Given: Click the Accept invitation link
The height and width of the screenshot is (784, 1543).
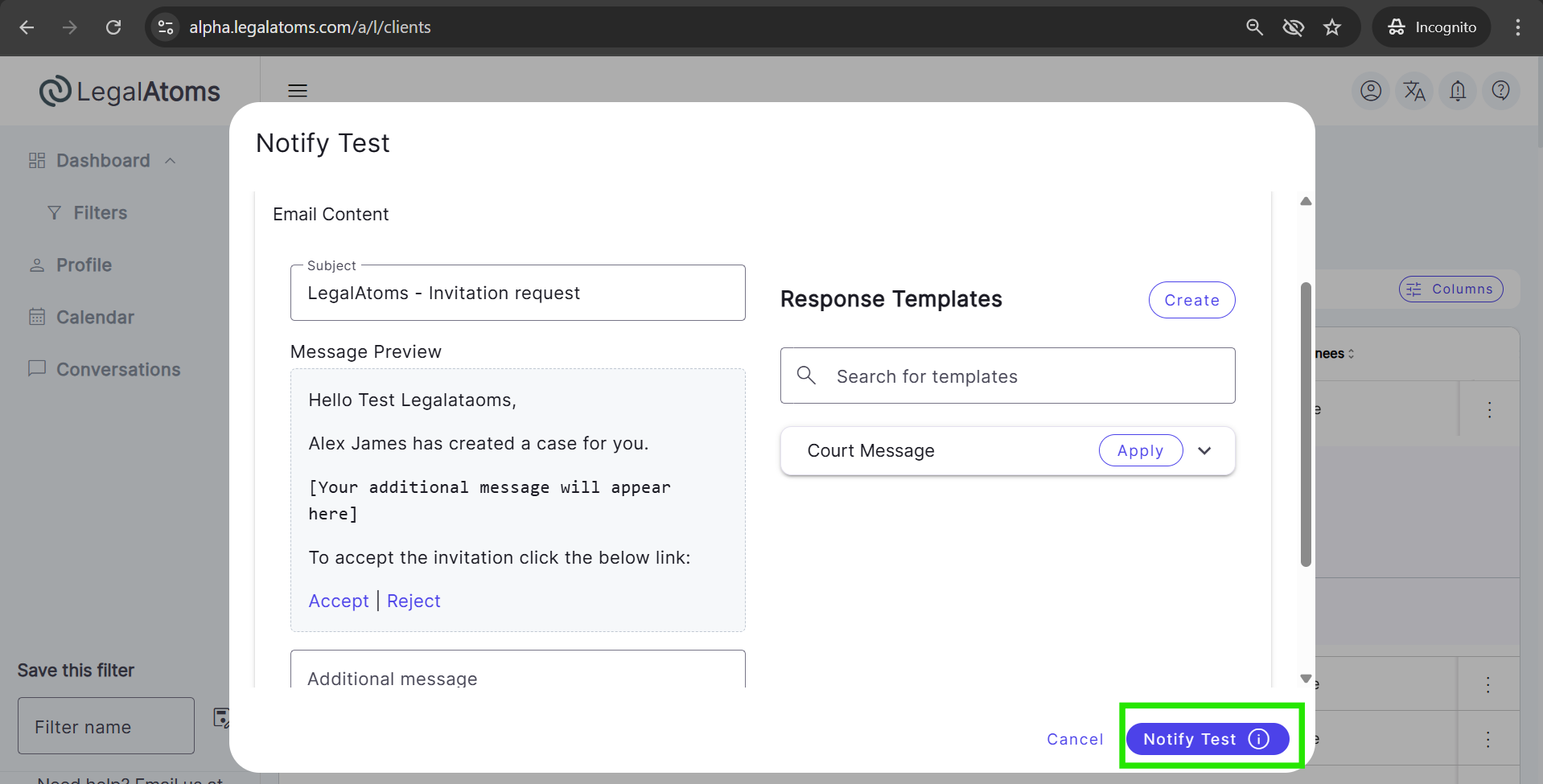Looking at the screenshot, I should coord(339,601).
